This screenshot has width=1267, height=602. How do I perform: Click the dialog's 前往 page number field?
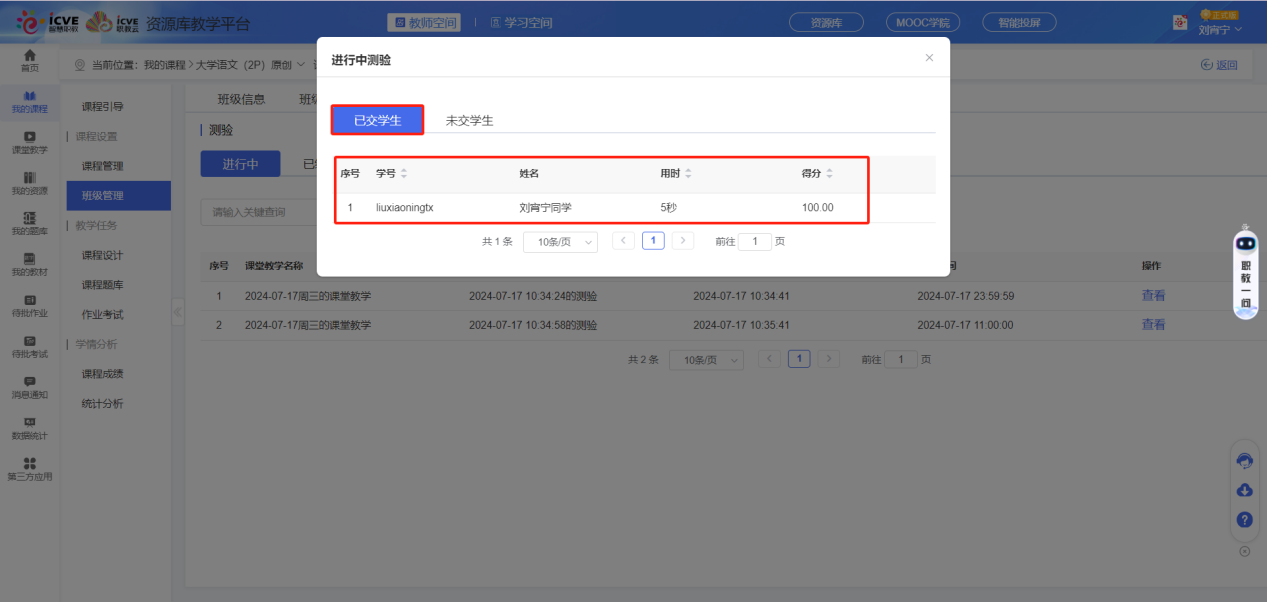coord(755,242)
